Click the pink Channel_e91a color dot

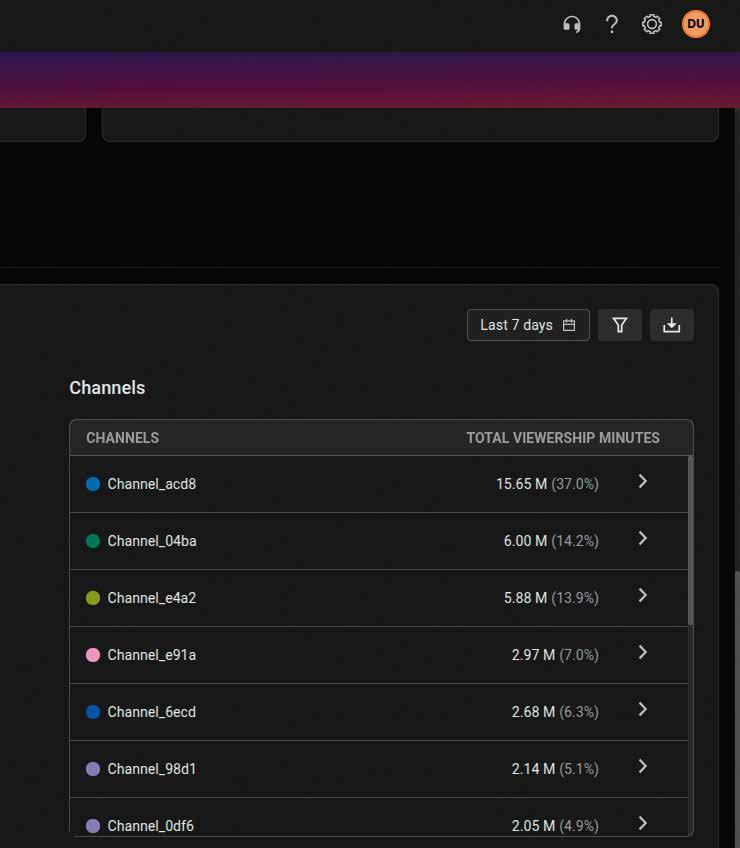93,655
